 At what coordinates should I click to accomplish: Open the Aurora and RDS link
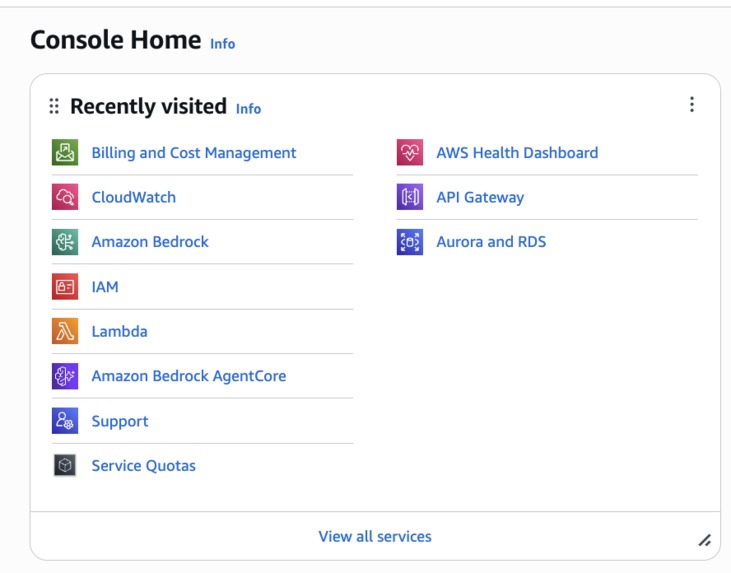pos(491,242)
